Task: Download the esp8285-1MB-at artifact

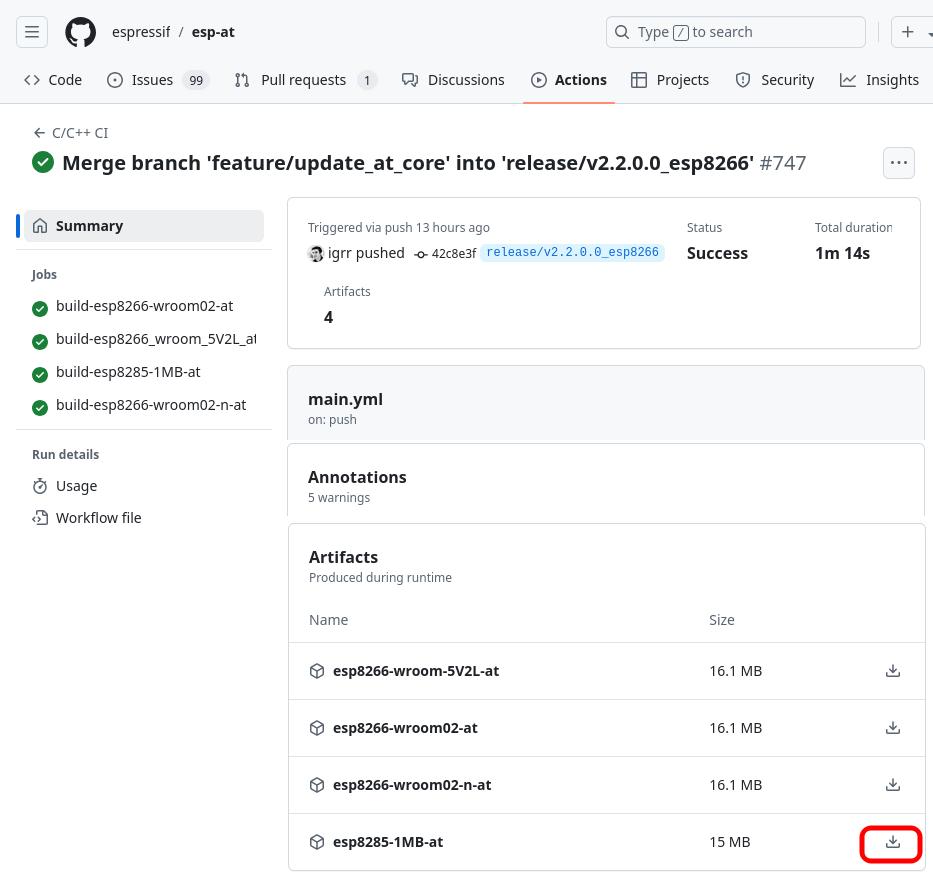Action: [x=892, y=843]
